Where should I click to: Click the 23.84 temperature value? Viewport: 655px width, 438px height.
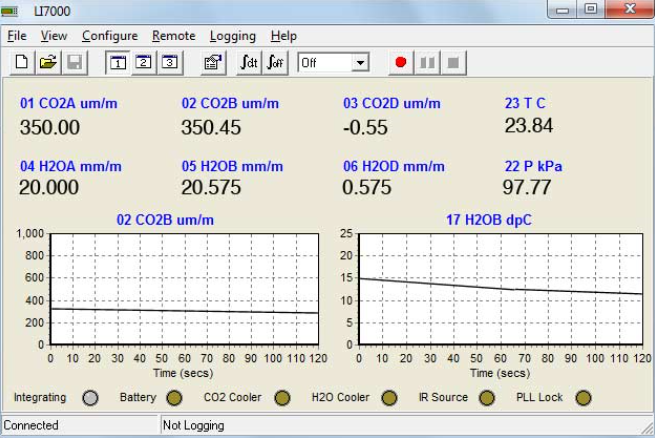click(529, 125)
